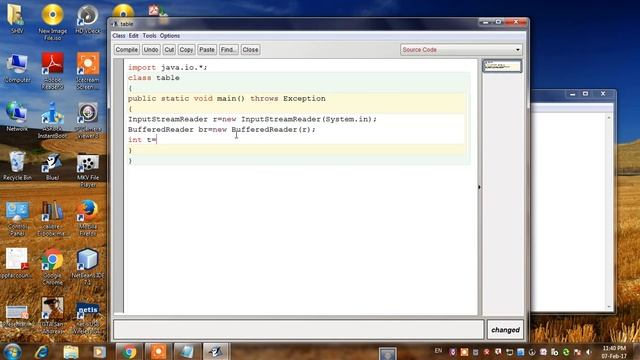The image size is (640, 360).
Task: Click the 'changed' status indicator
Action: (505, 330)
